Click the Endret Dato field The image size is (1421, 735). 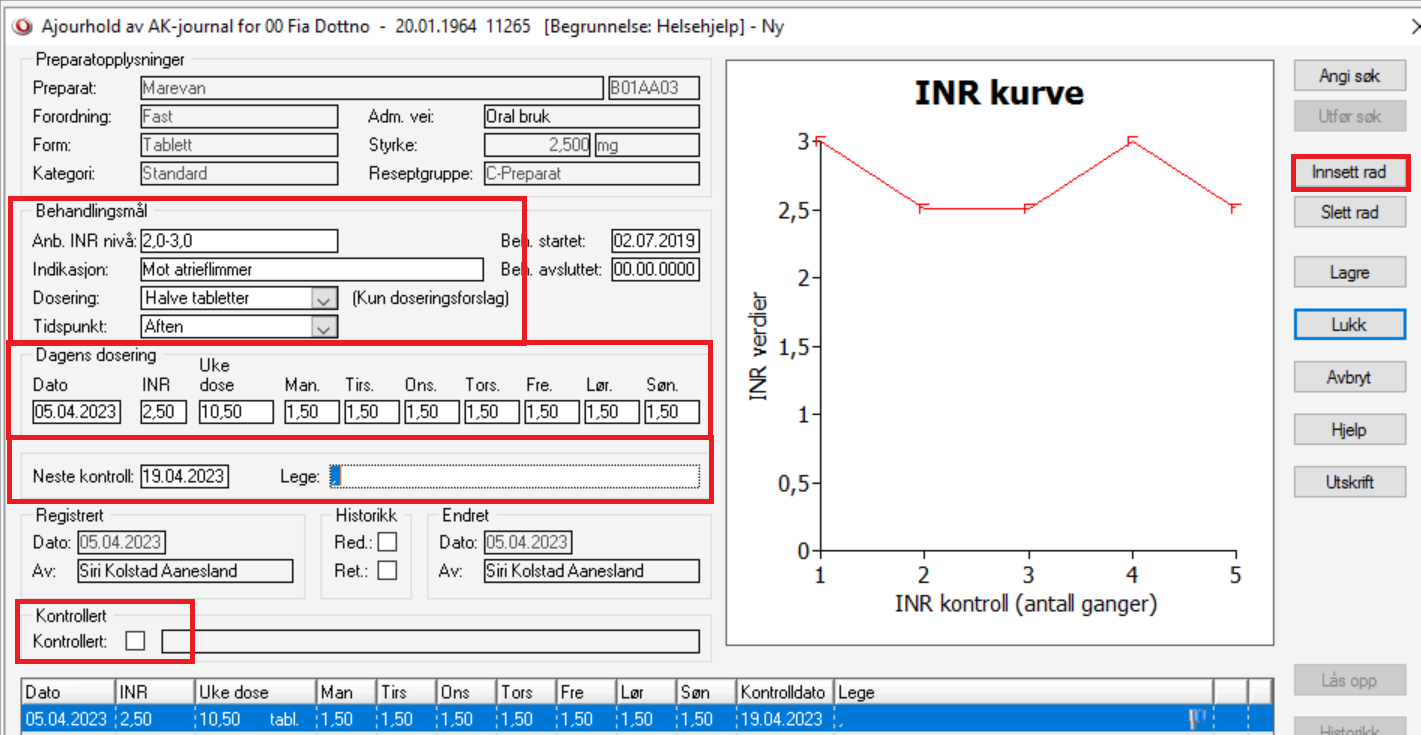[527, 543]
